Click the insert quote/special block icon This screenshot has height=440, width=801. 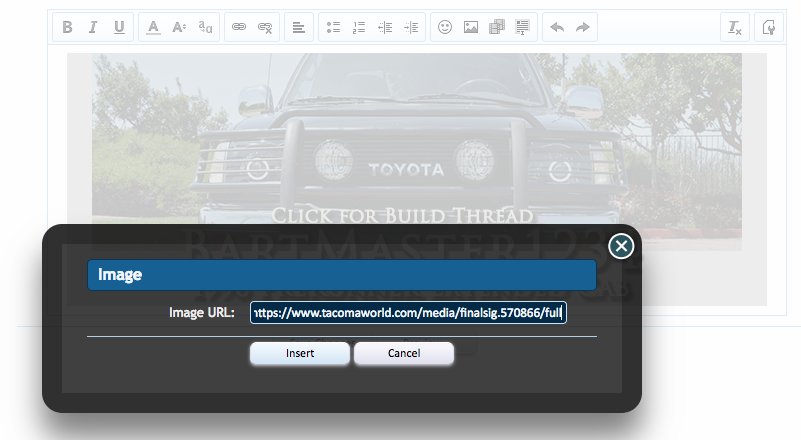(x=523, y=27)
